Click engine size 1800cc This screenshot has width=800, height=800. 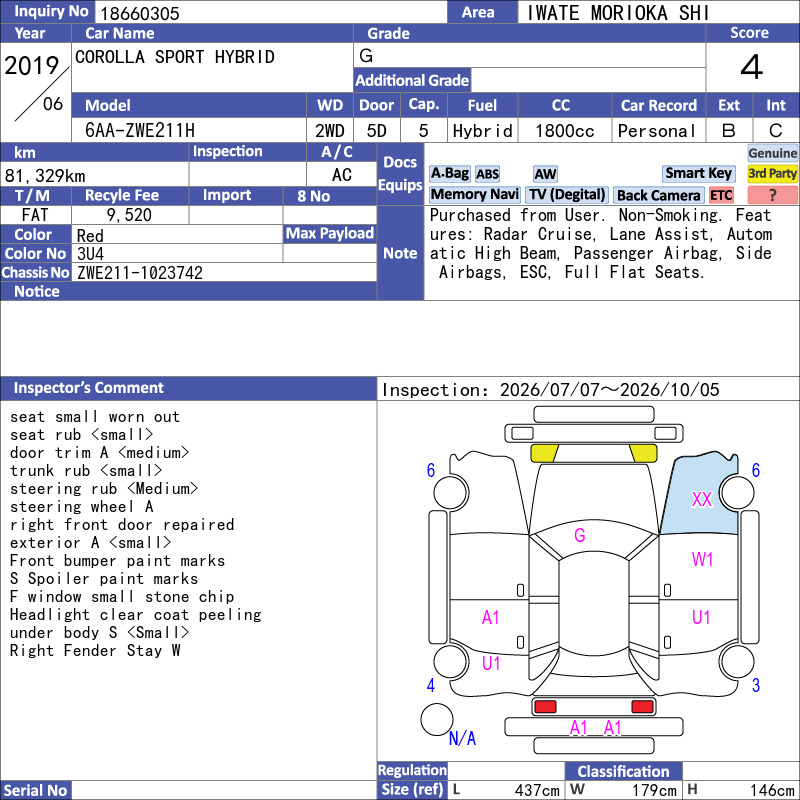click(565, 131)
